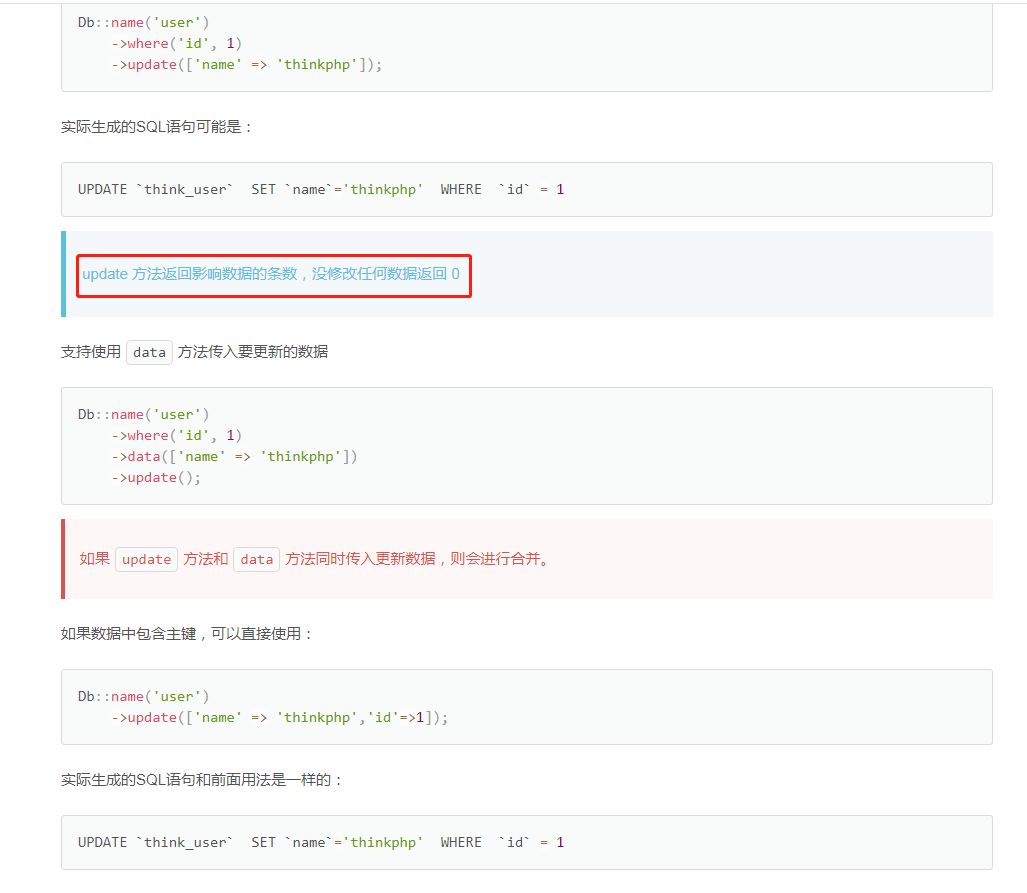The width and height of the screenshot is (1027, 893).
Task: Click the text '实际生成的SQL语句和前面用法是一样的：'
Action: pos(202,780)
